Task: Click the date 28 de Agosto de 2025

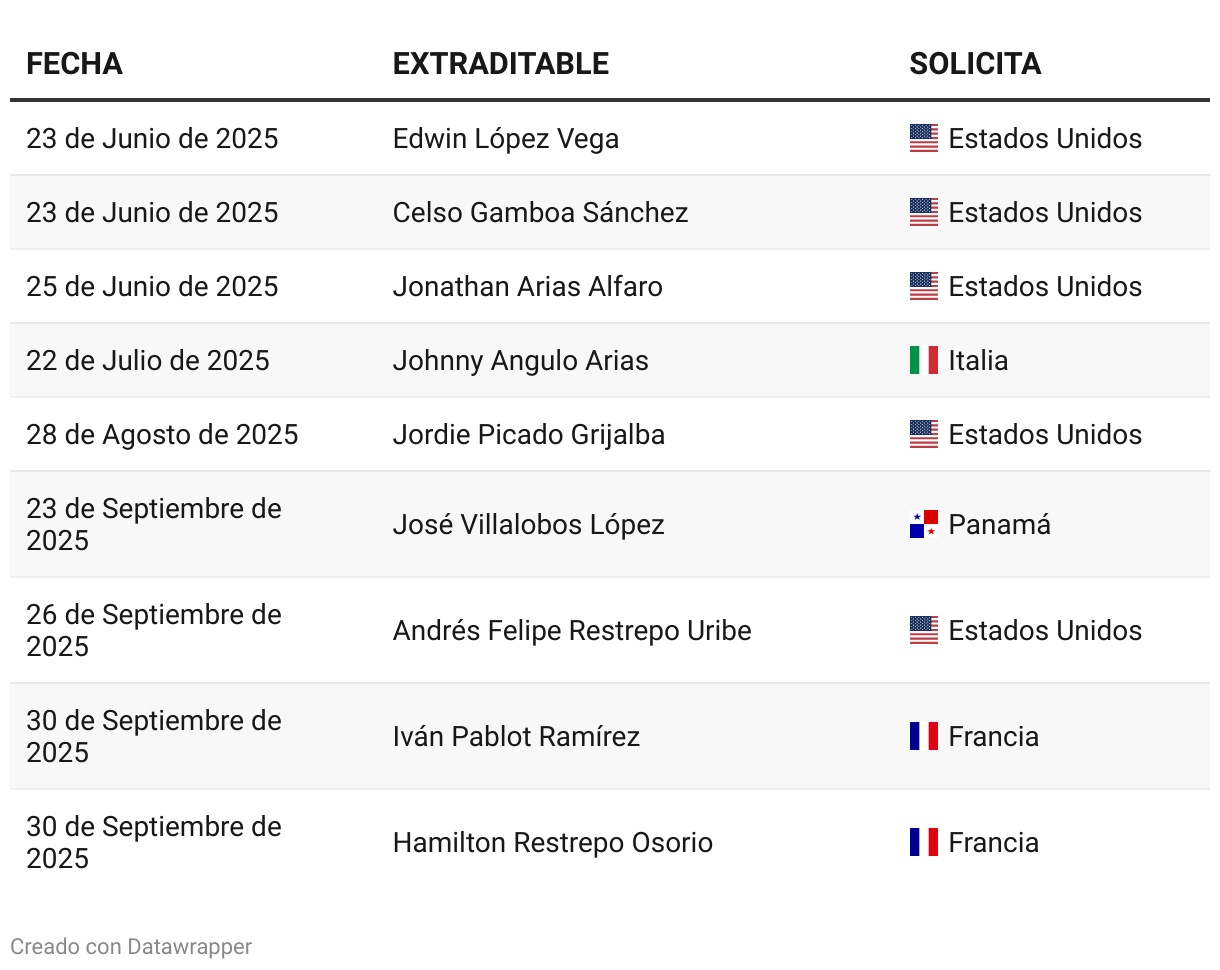Action: coord(162,434)
